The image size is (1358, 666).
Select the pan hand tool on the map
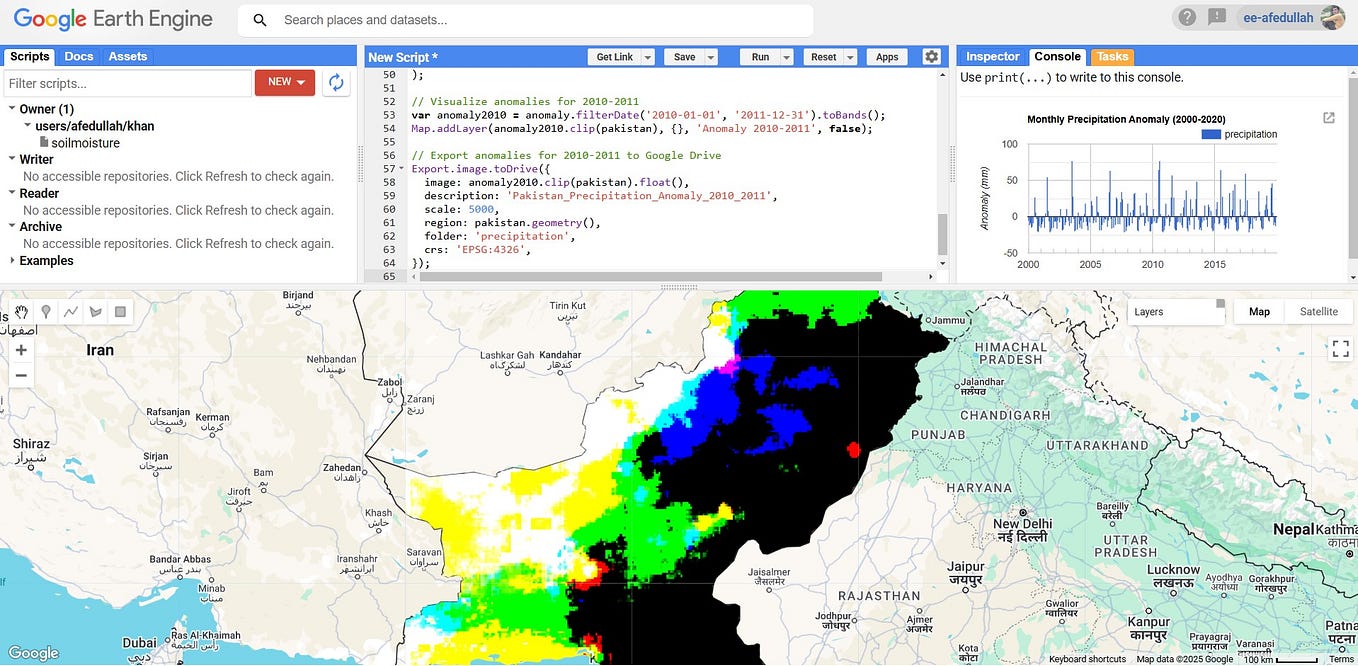(x=20, y=312)
